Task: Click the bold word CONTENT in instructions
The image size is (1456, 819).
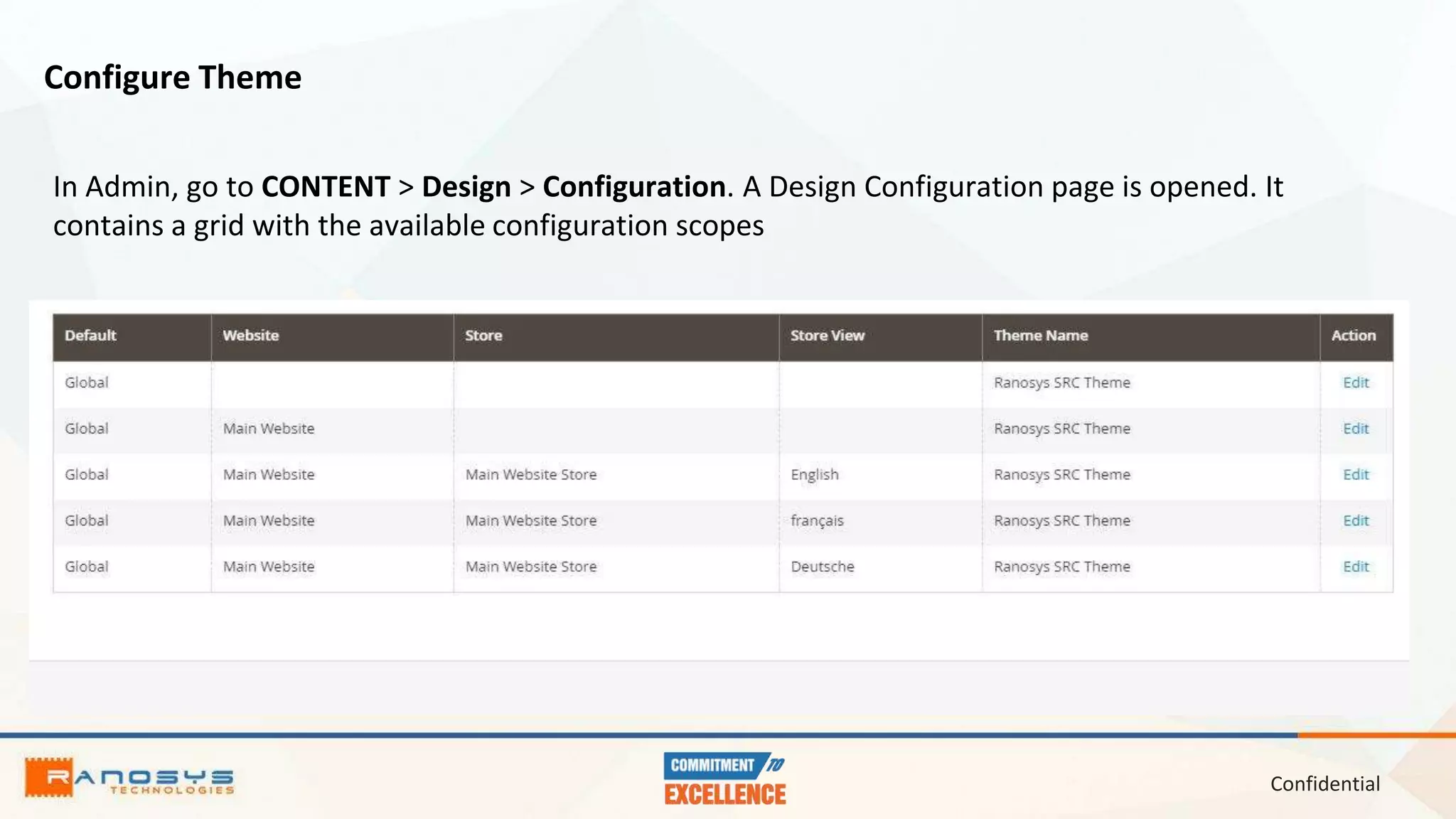Action: click(326, 187)
